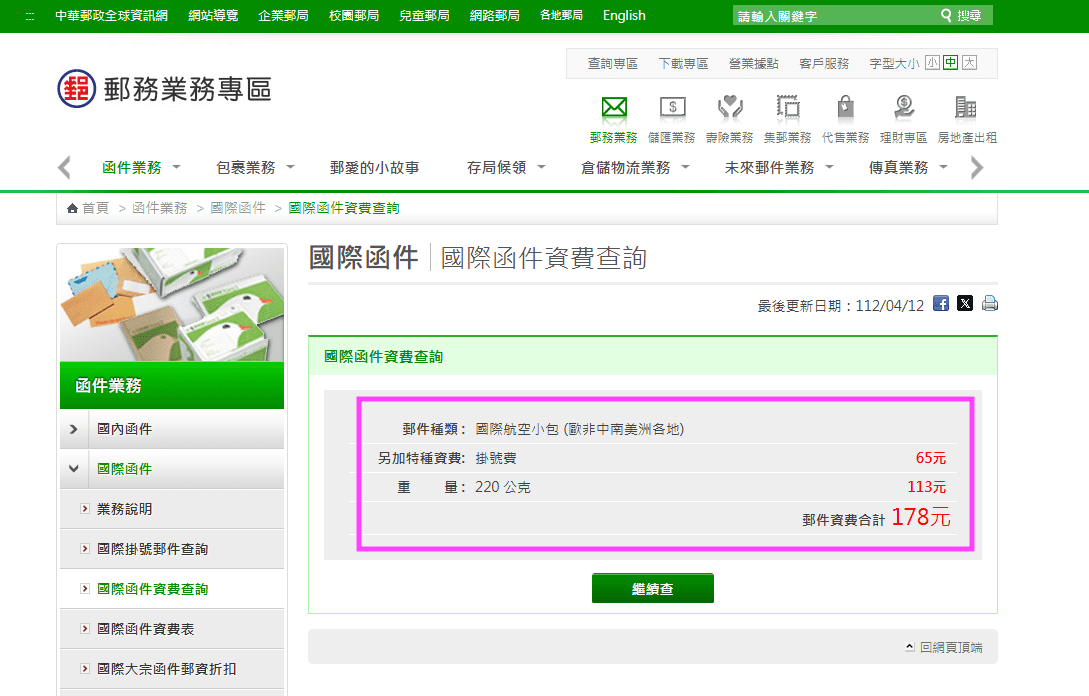The width and height of the screenshot is (1089, 696).
Task: Click the 220 公克 weight value
Action: [503, 487]
